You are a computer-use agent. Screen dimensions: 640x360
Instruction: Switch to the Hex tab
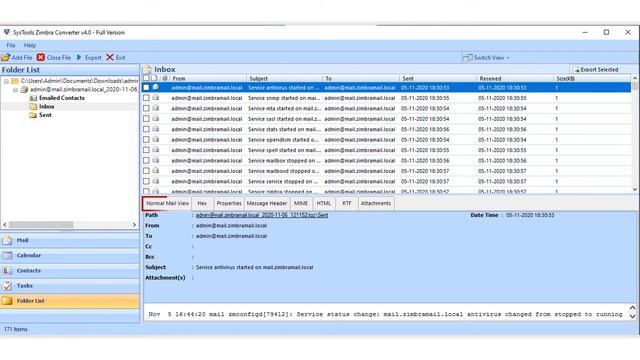pyautogui.click(x=202, y=203)
